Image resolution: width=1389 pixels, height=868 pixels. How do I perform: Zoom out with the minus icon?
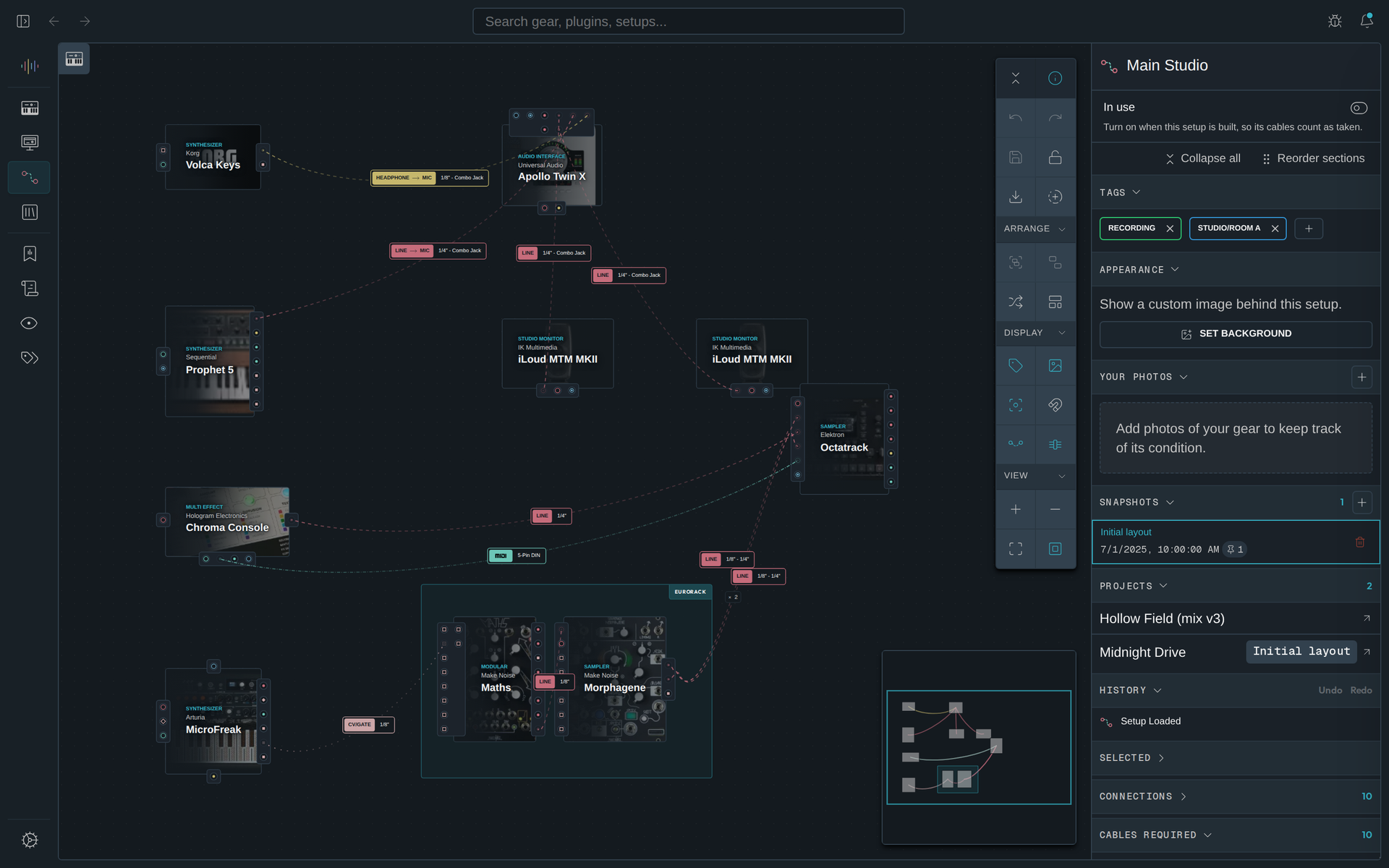pos(1055,509)
